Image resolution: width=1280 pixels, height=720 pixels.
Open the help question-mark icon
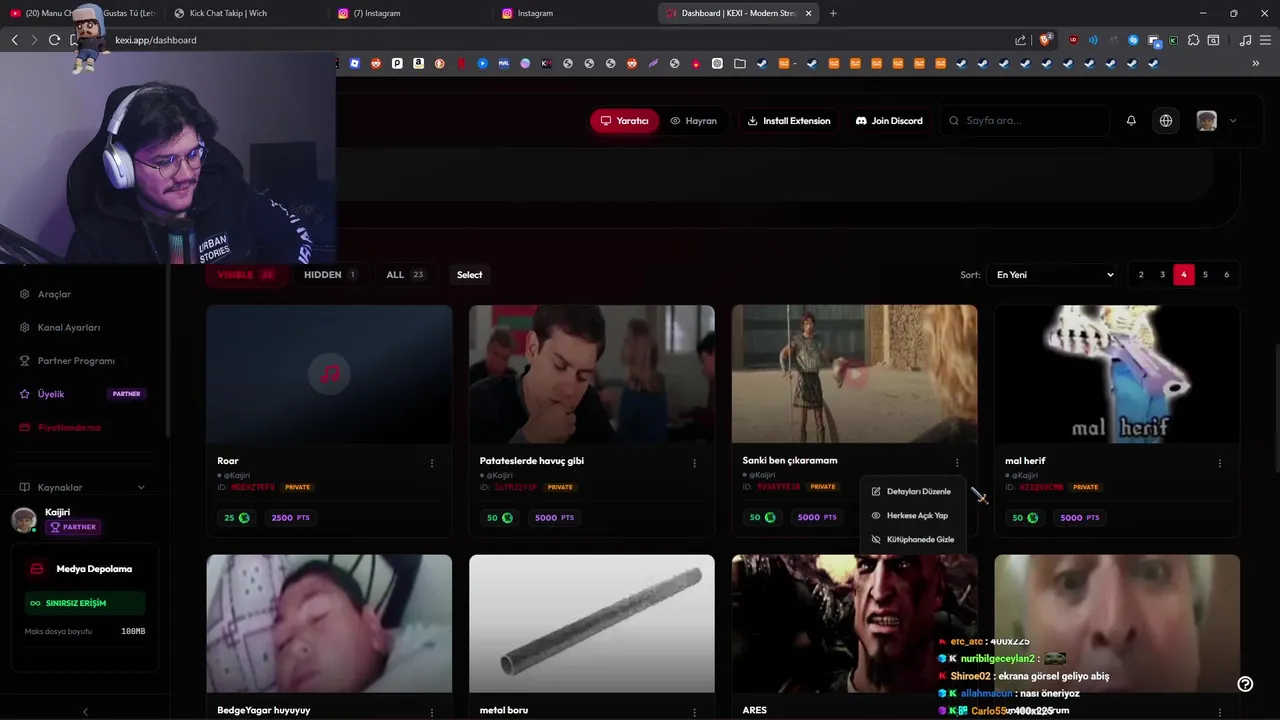point(1245,684)
